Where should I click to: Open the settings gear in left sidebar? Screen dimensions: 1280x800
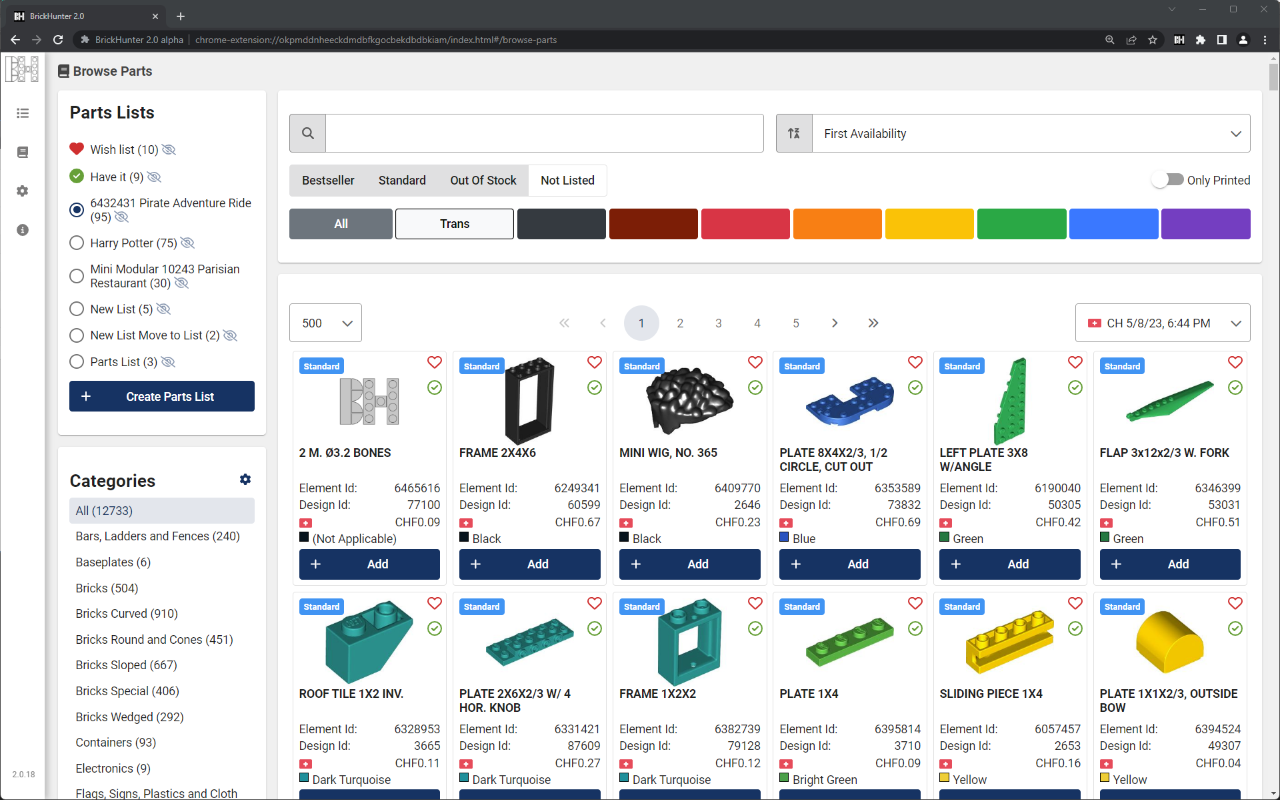(22, 190)
